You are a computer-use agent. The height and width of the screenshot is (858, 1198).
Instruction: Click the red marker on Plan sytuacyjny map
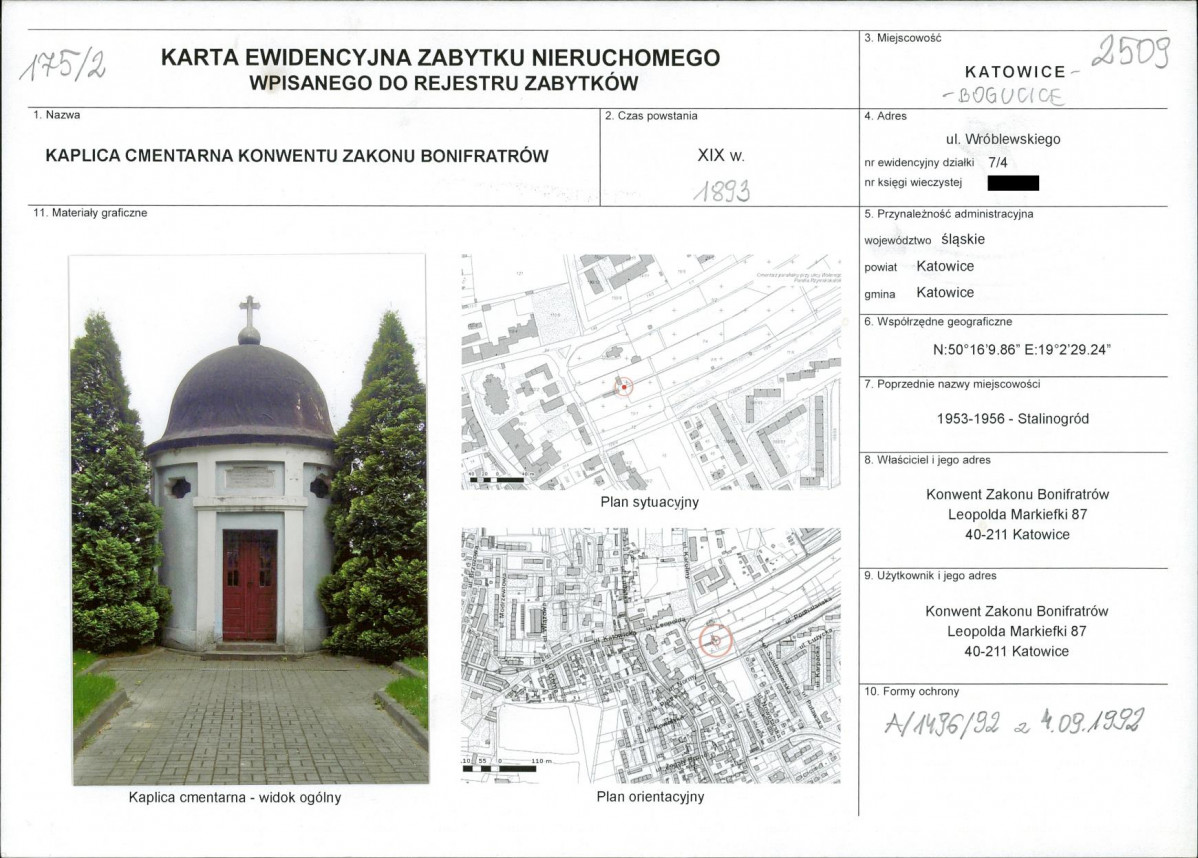click(x=624, y=387)
